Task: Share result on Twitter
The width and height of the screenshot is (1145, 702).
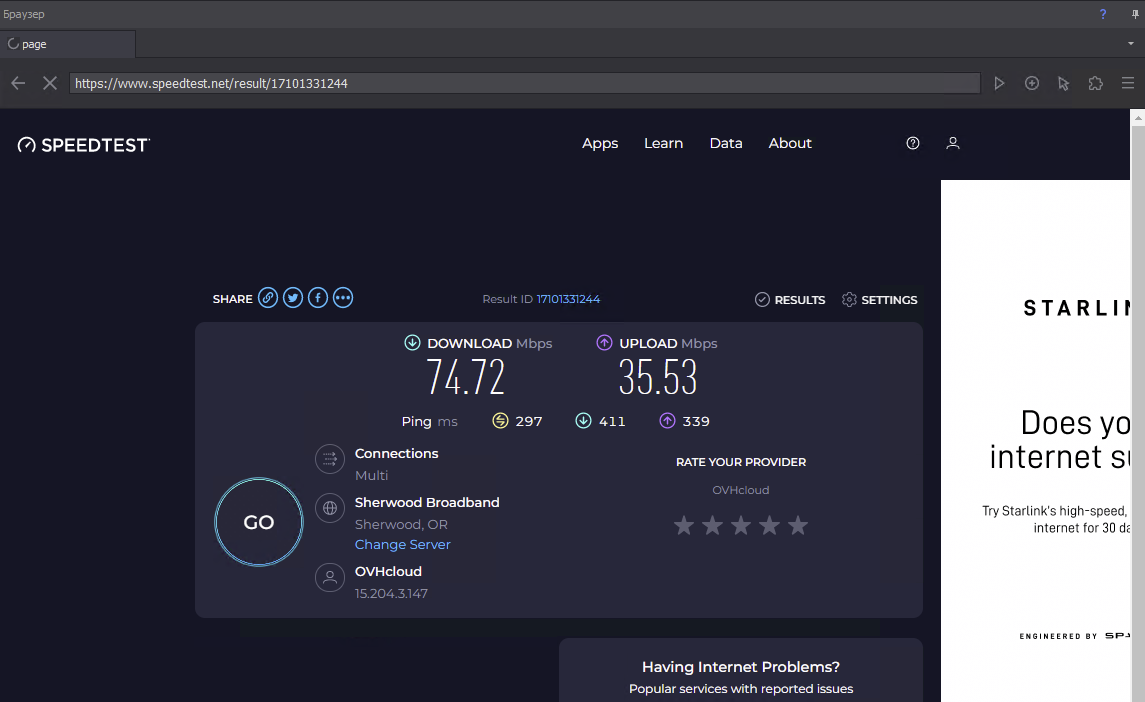Action: 293,298
